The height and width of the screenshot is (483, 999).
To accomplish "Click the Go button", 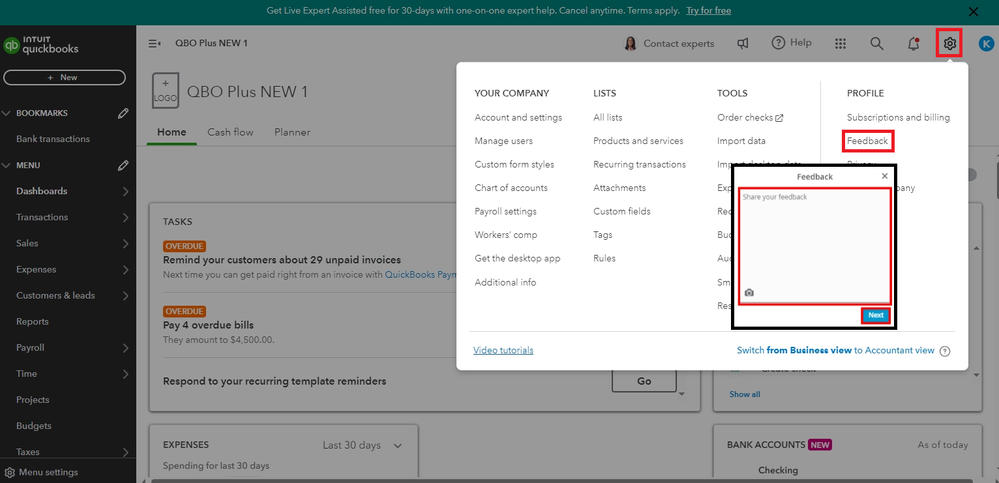I will (x=644, y=381).
